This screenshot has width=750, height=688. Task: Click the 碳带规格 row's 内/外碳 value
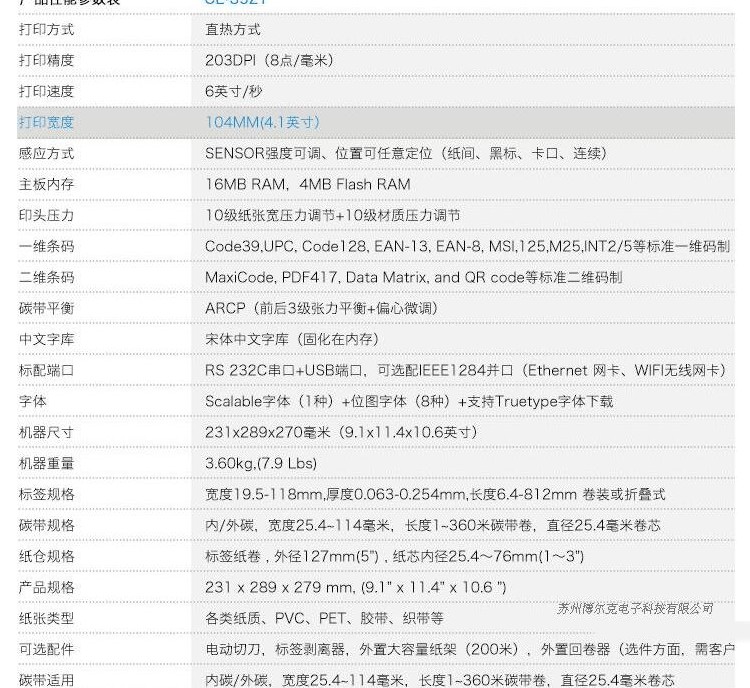[x=433, y=525]
